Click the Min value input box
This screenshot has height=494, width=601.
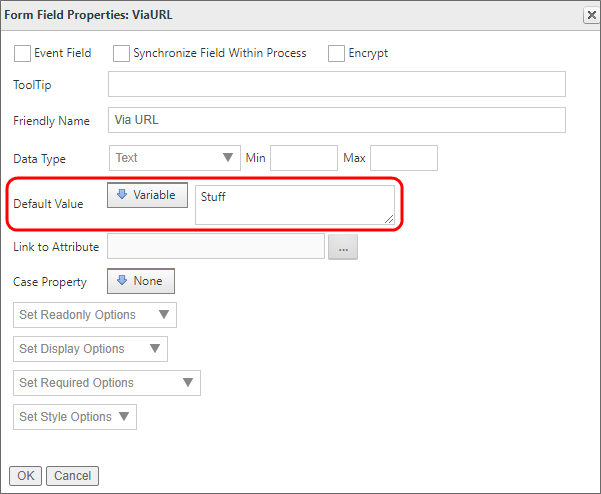303,158
